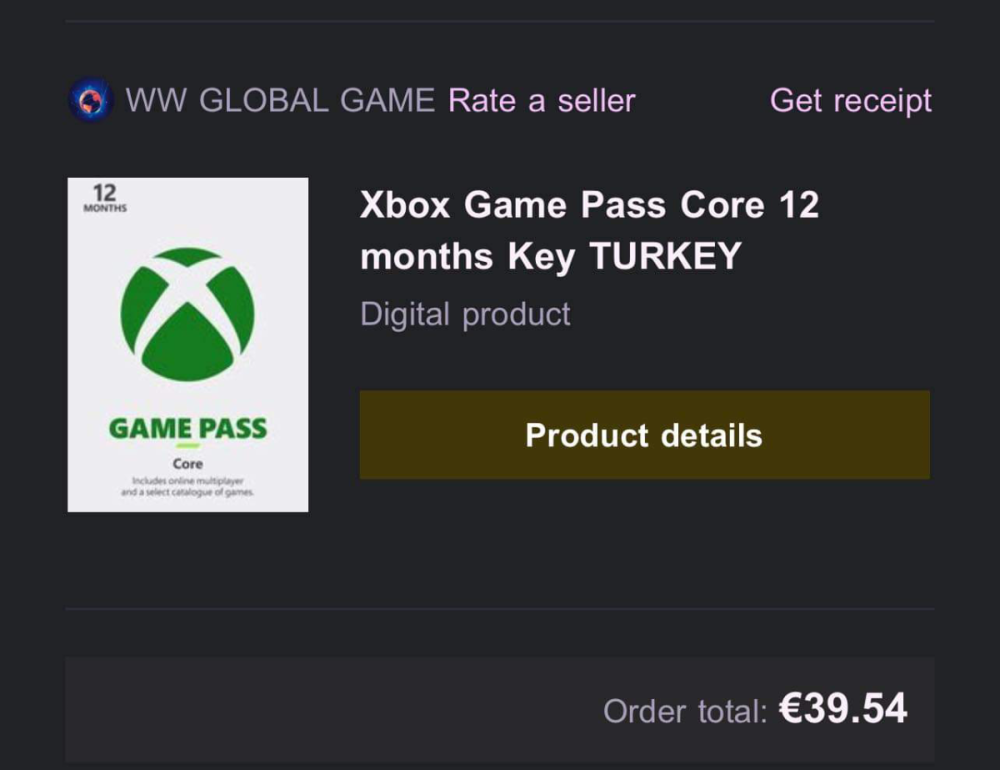The image size is (1000, 770).
Task: Click the card's online multiplayer fine print
Action: [x=188, y=487]
